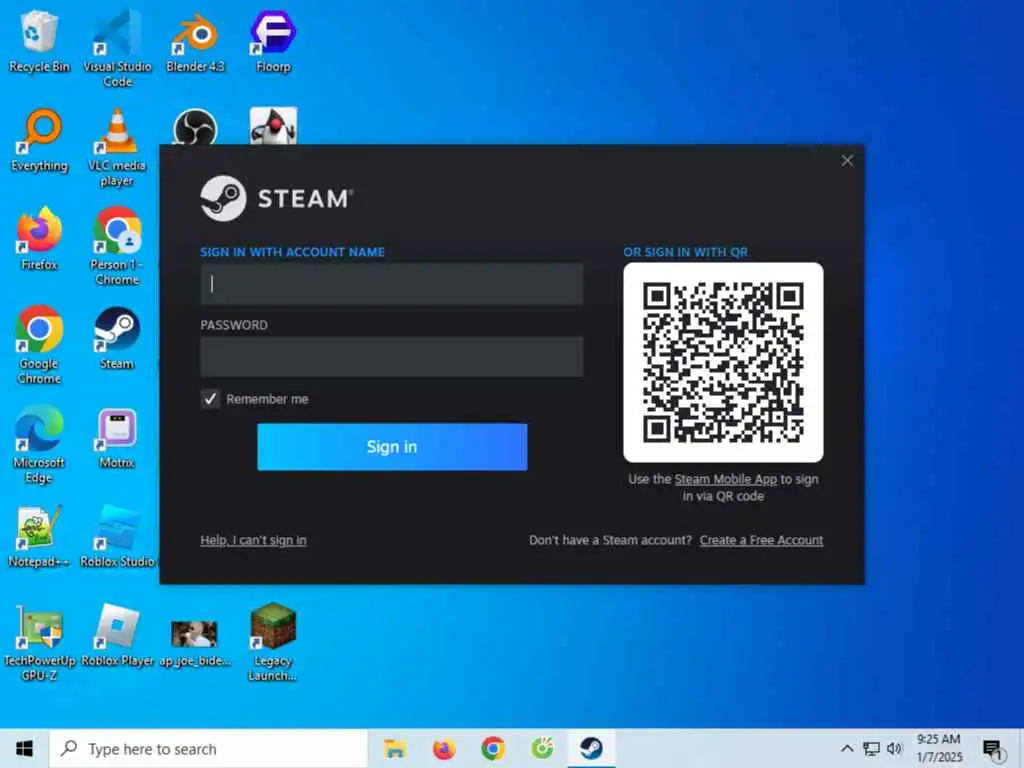The image size is (1024, 768).
Task: Open Firefox from the taskbar
Action: [x=444, y=748]
